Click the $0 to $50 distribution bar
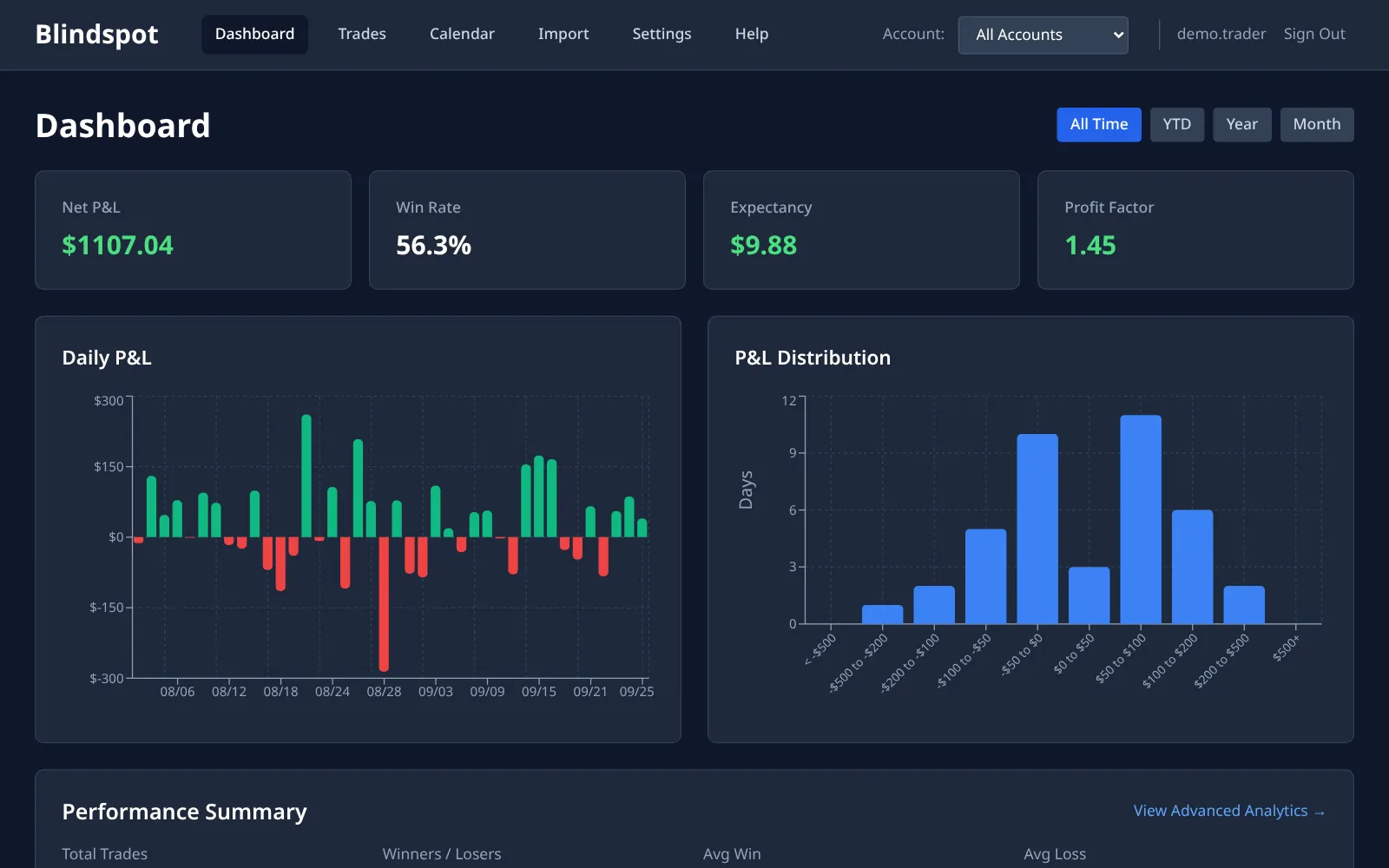The image size is (1389, 868). (1089, 595)
